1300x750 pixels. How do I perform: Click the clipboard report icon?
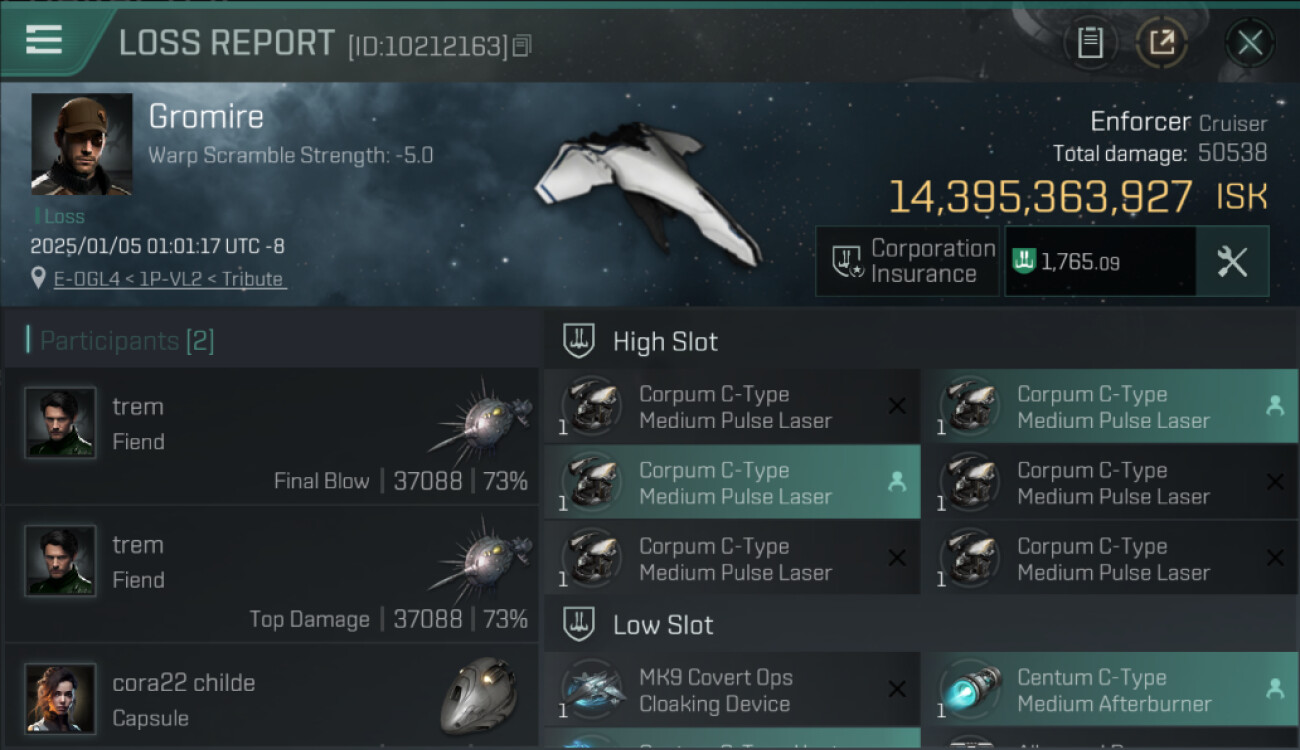point(1090,42)
